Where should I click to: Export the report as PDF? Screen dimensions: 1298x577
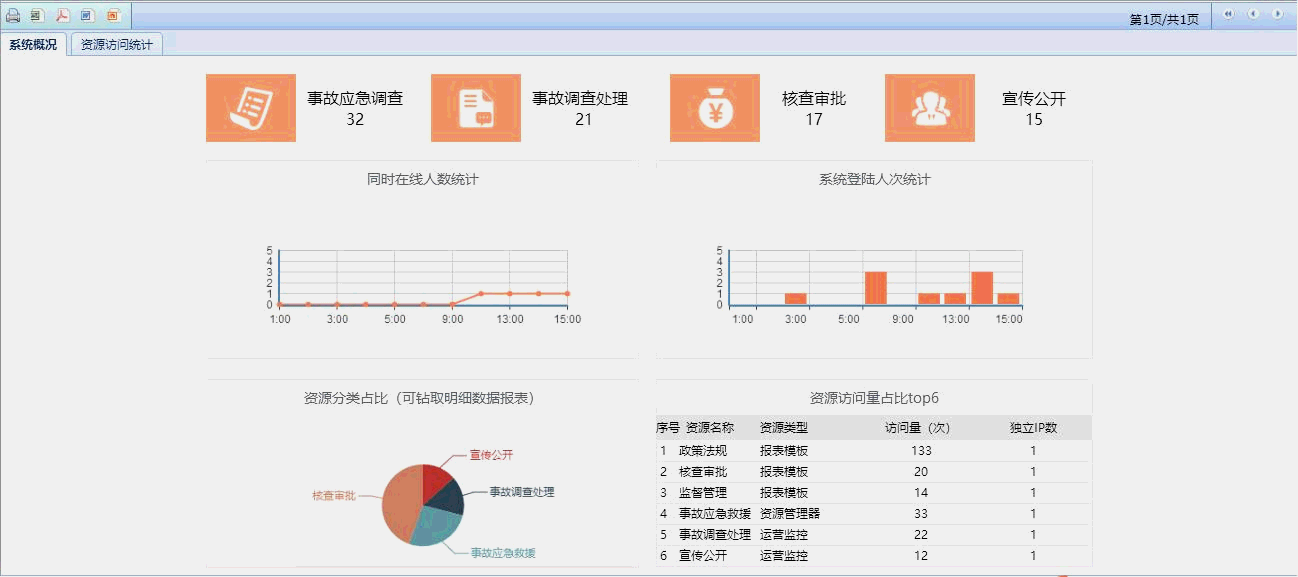(x=62, y=15)
